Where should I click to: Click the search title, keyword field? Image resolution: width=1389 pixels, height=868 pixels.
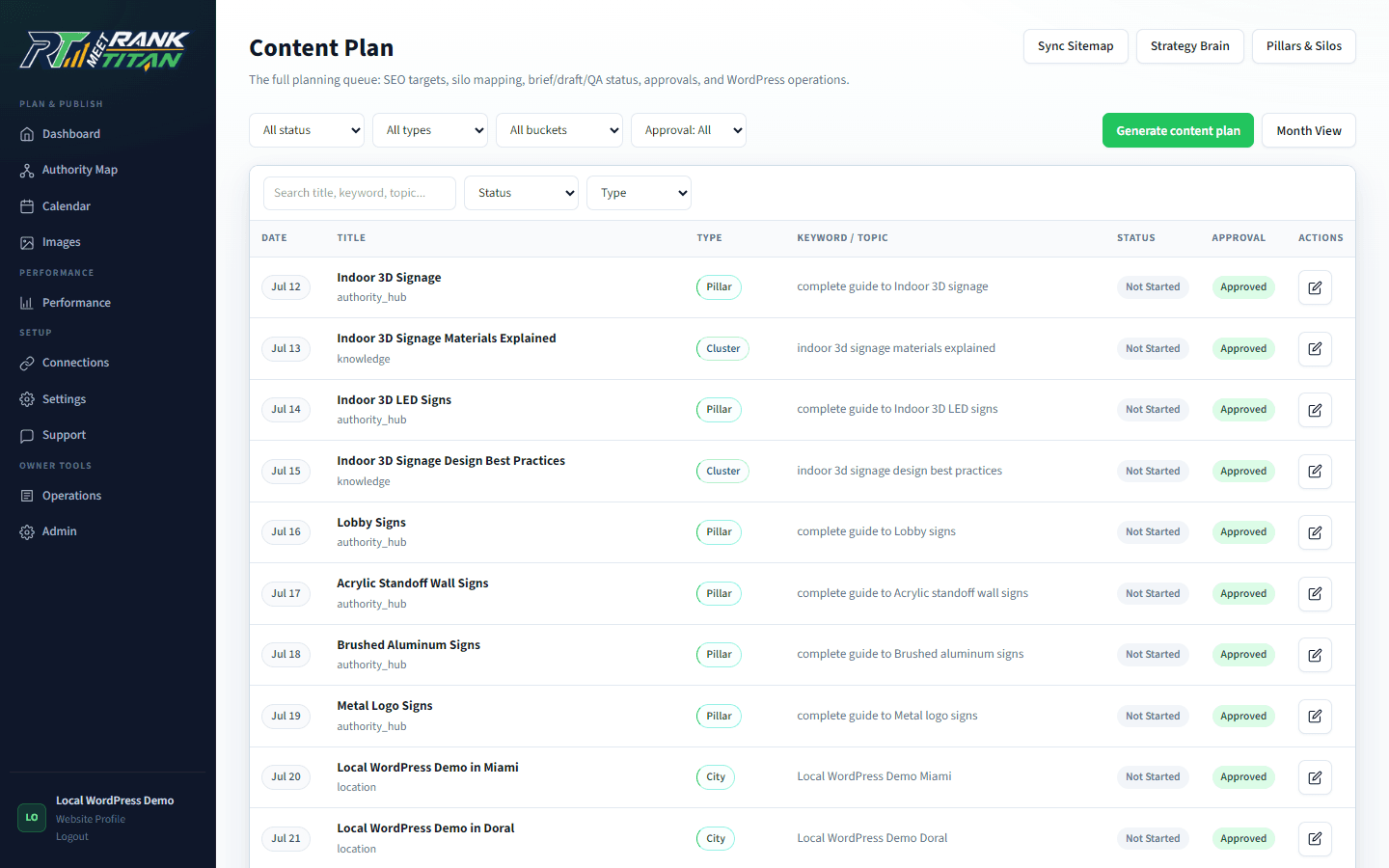coord(360,193)
